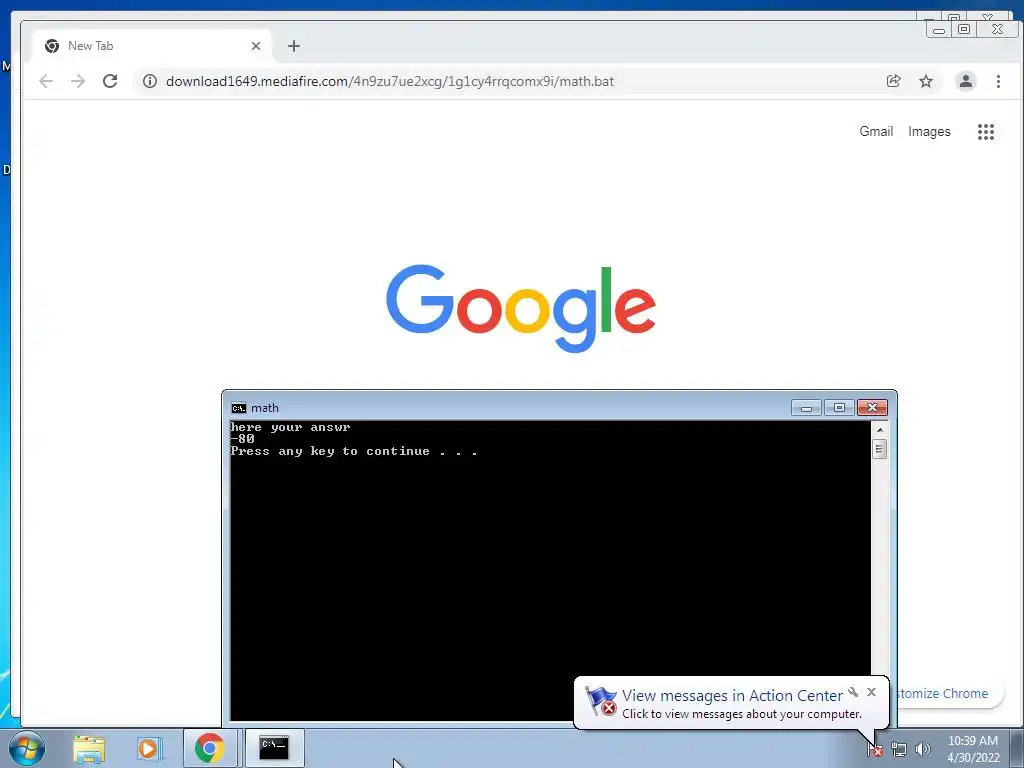Minimize the math console window
Image resolution: width=1024 pixels, height=768 pixels.
pyautogui.click(x=807, y=408)
